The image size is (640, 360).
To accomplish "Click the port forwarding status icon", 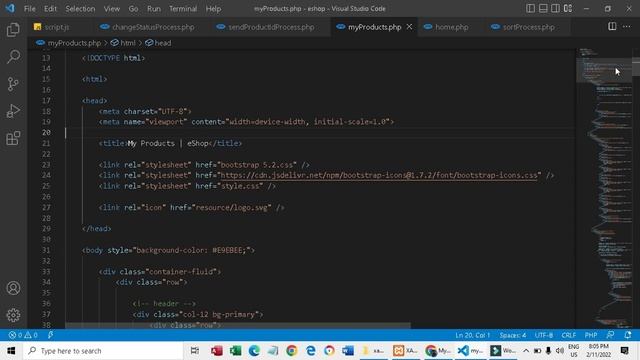I will [x=51, y=335].
